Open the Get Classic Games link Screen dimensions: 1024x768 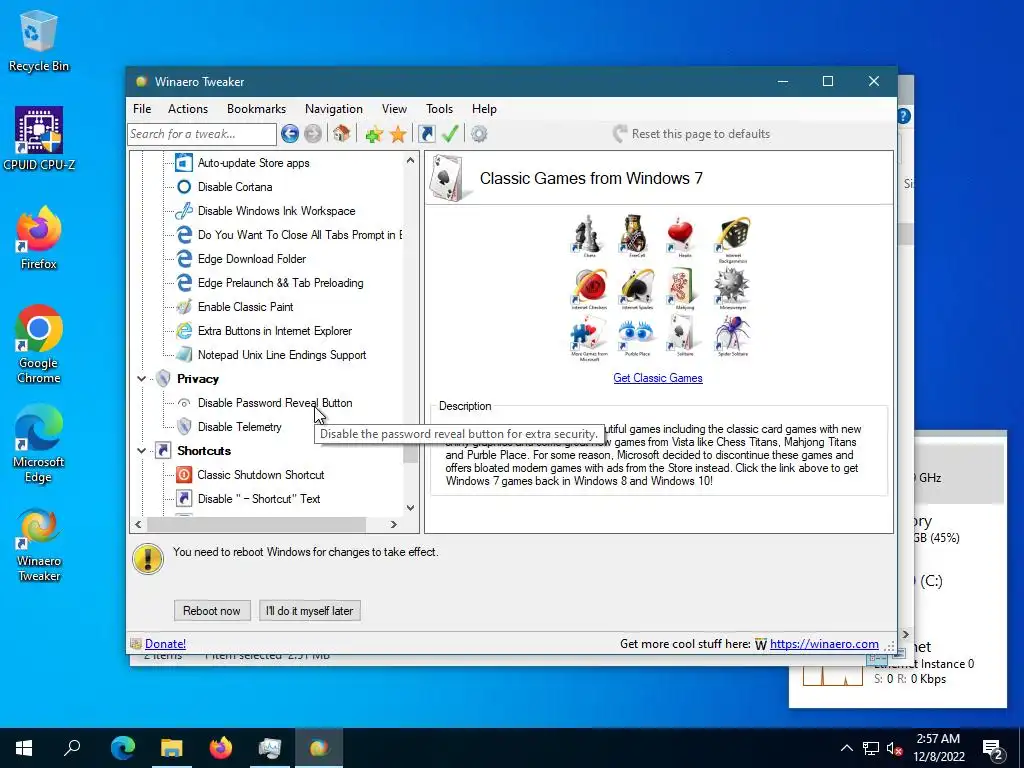(658, 378)
